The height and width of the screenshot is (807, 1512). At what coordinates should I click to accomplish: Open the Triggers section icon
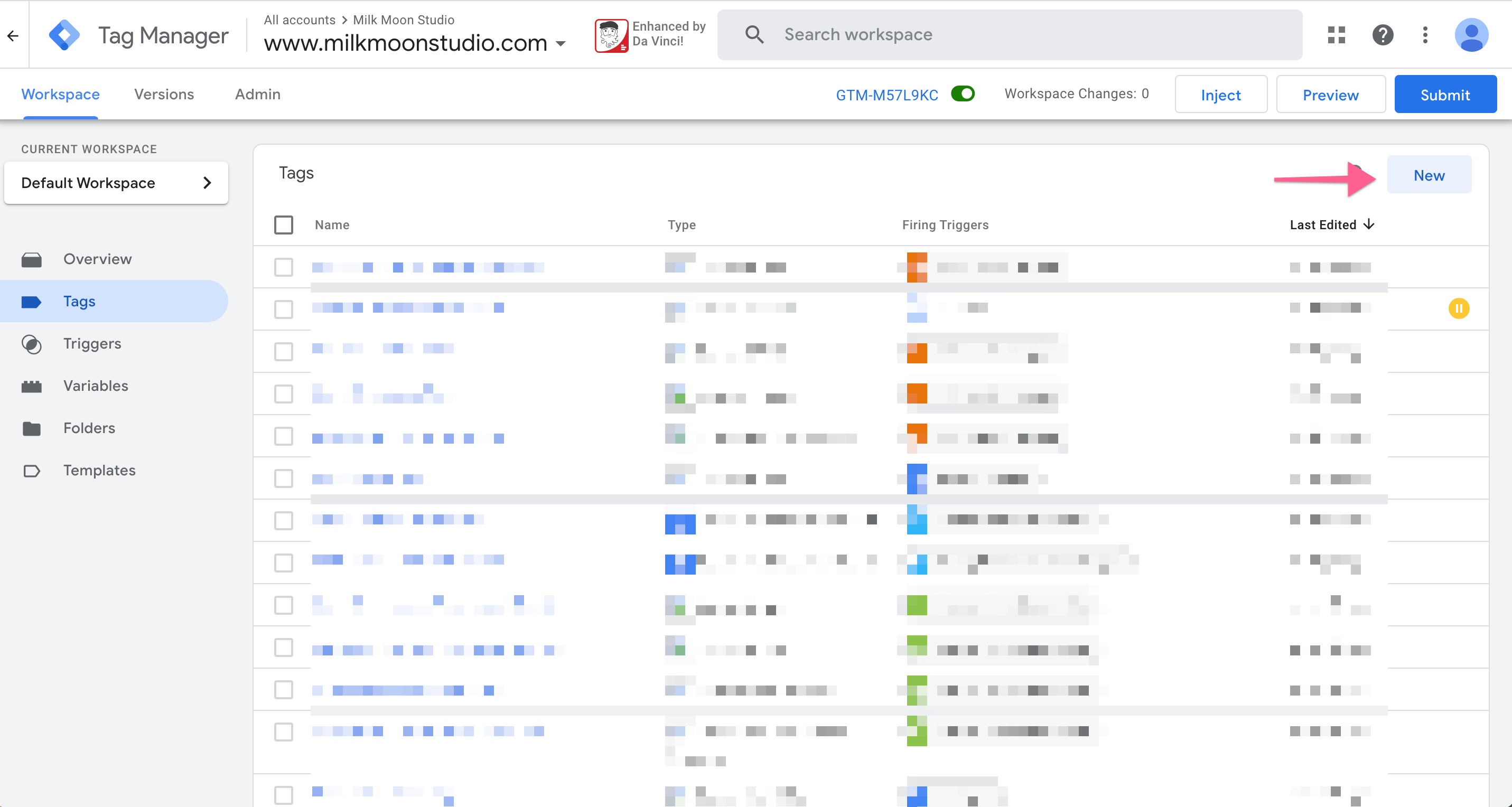click(32, 344)
